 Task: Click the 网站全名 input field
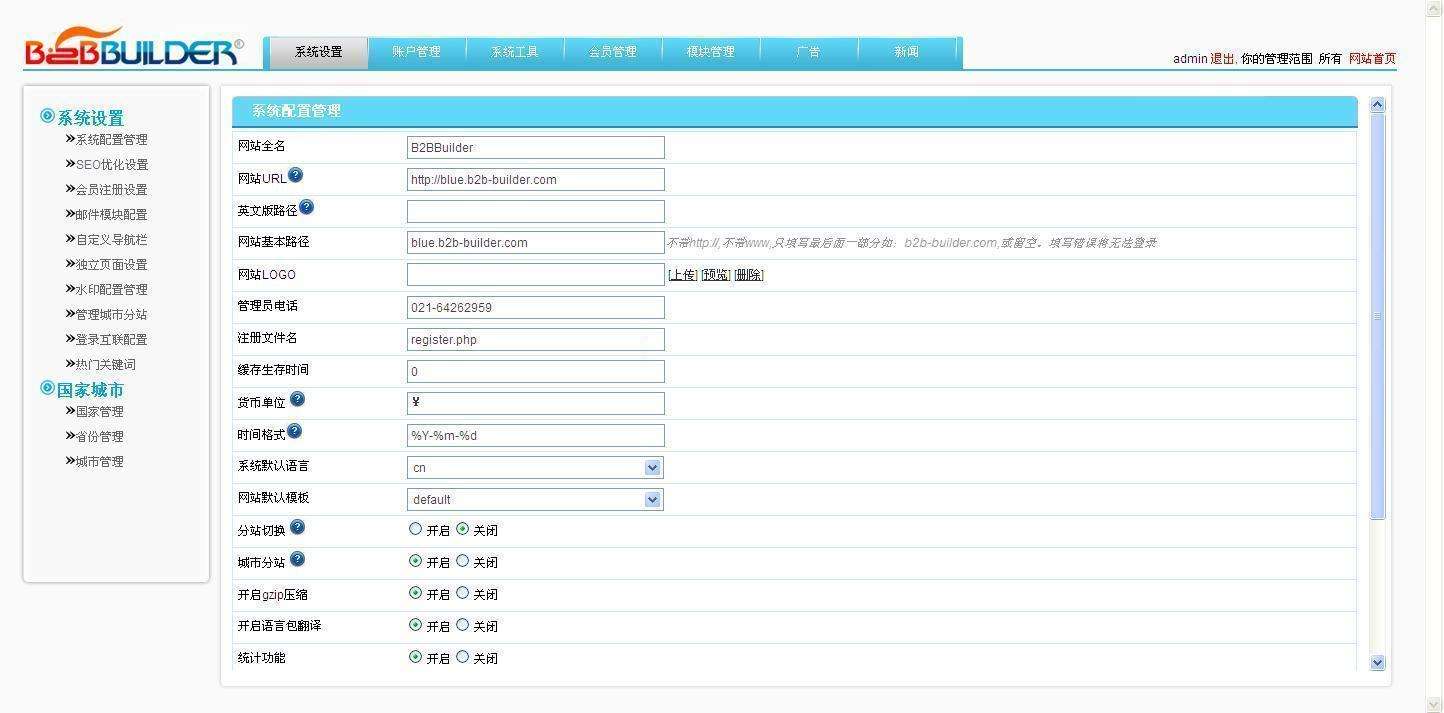535,147
